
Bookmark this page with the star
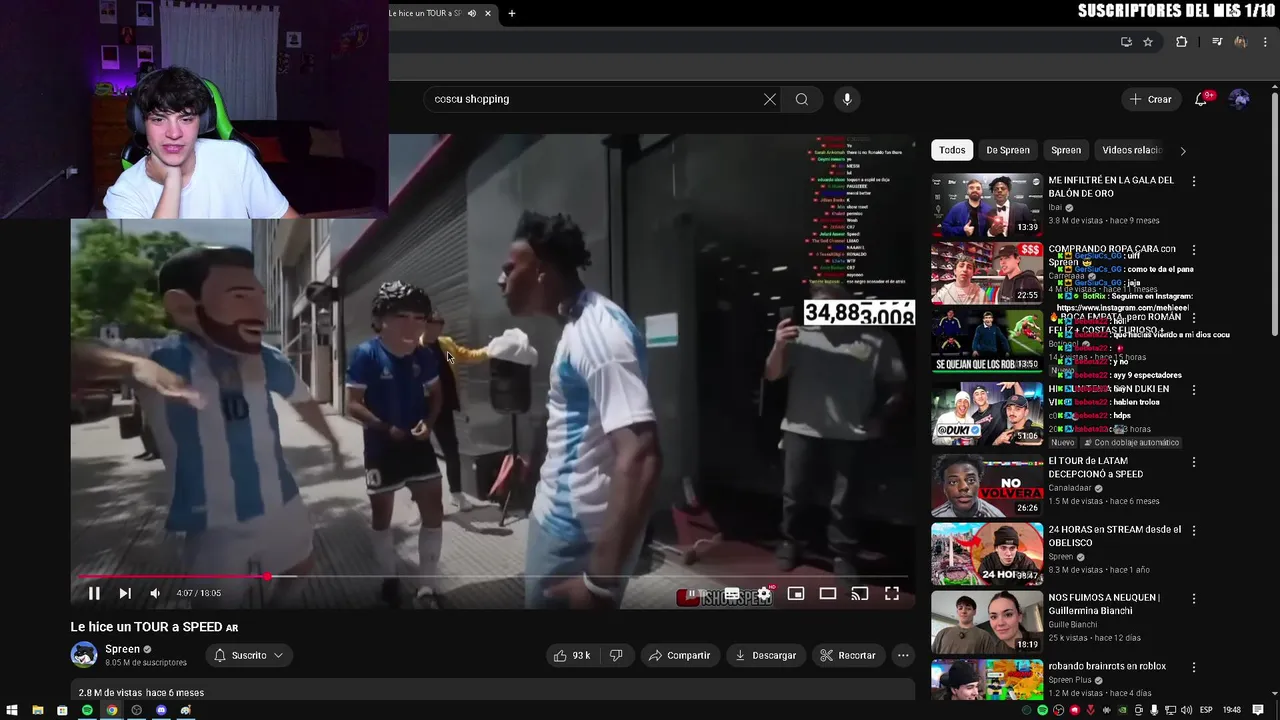pyautogui.click(x=1148, y=42)
